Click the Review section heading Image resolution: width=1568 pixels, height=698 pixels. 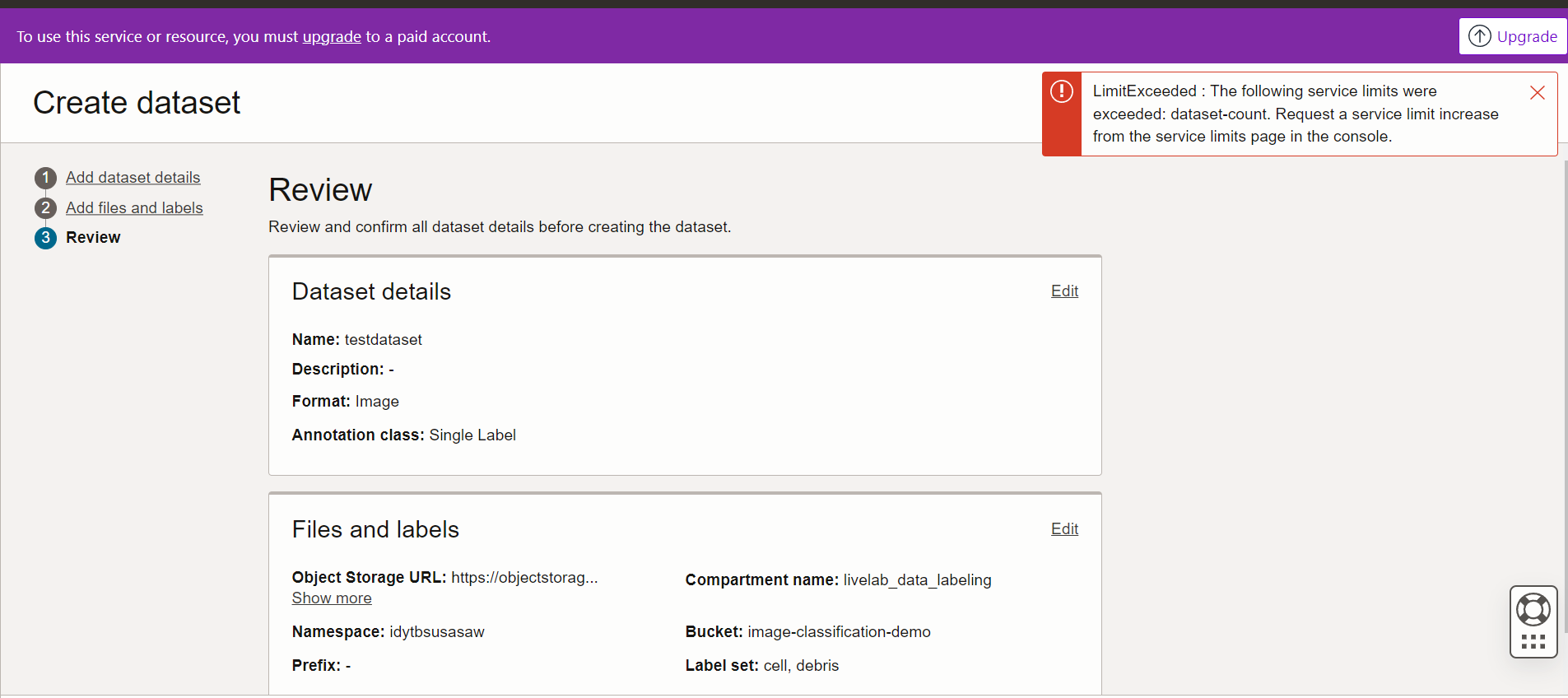[320, 190]
